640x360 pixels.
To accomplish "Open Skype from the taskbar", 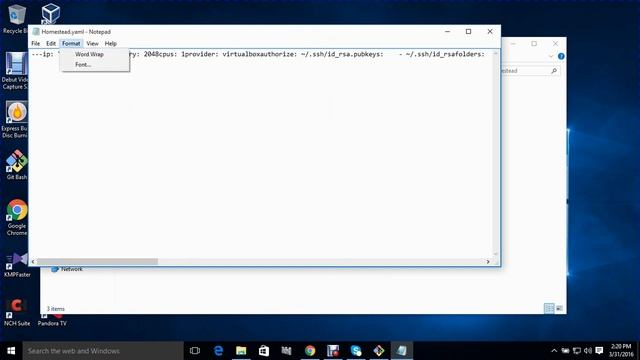I will pos(356,351).
